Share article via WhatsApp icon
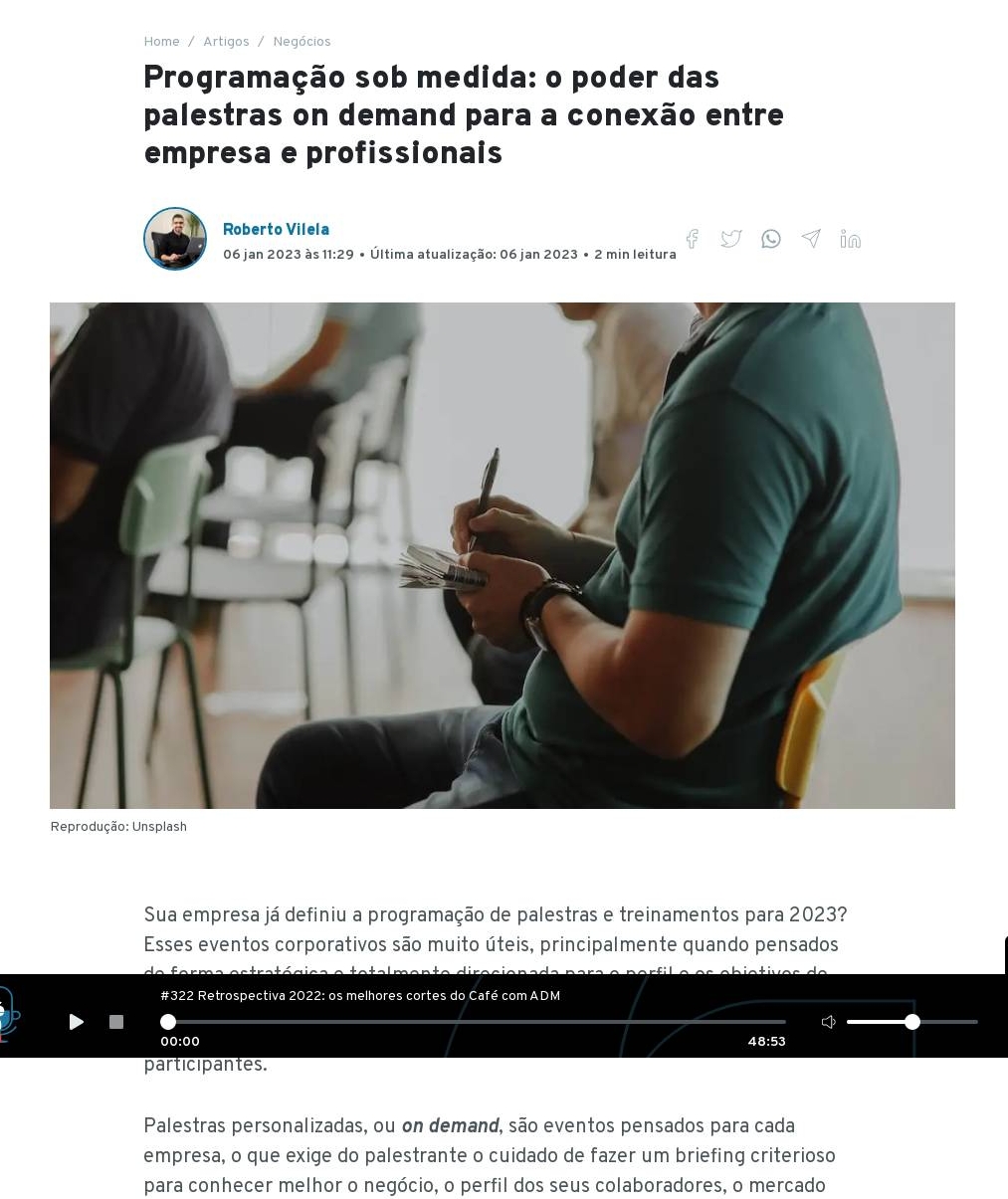Viewport: 1008px width, 1199px height. click(x=771, y=239)
